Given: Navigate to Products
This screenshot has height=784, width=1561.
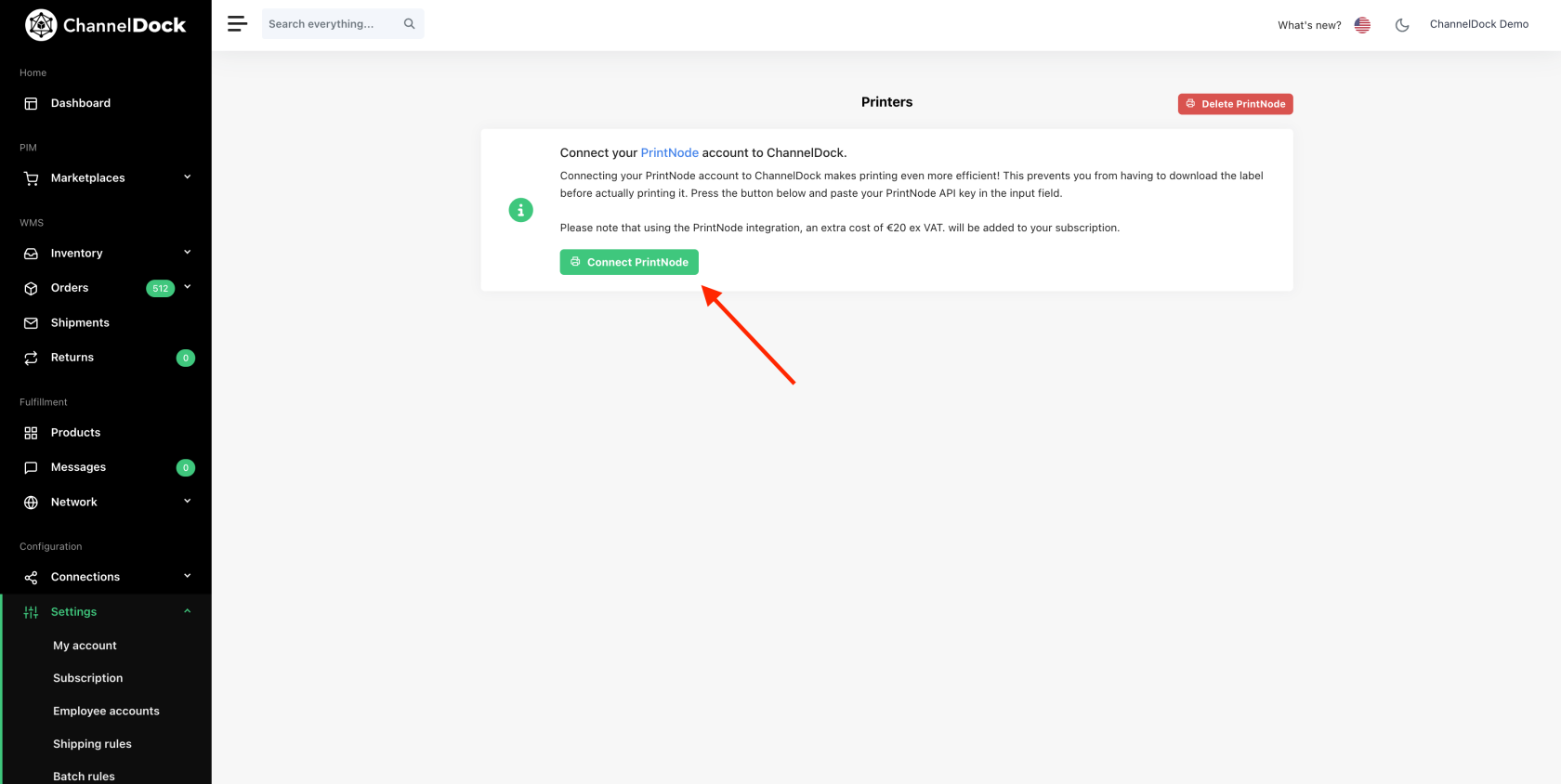Looking at the screenshot, I should [75, 433].
